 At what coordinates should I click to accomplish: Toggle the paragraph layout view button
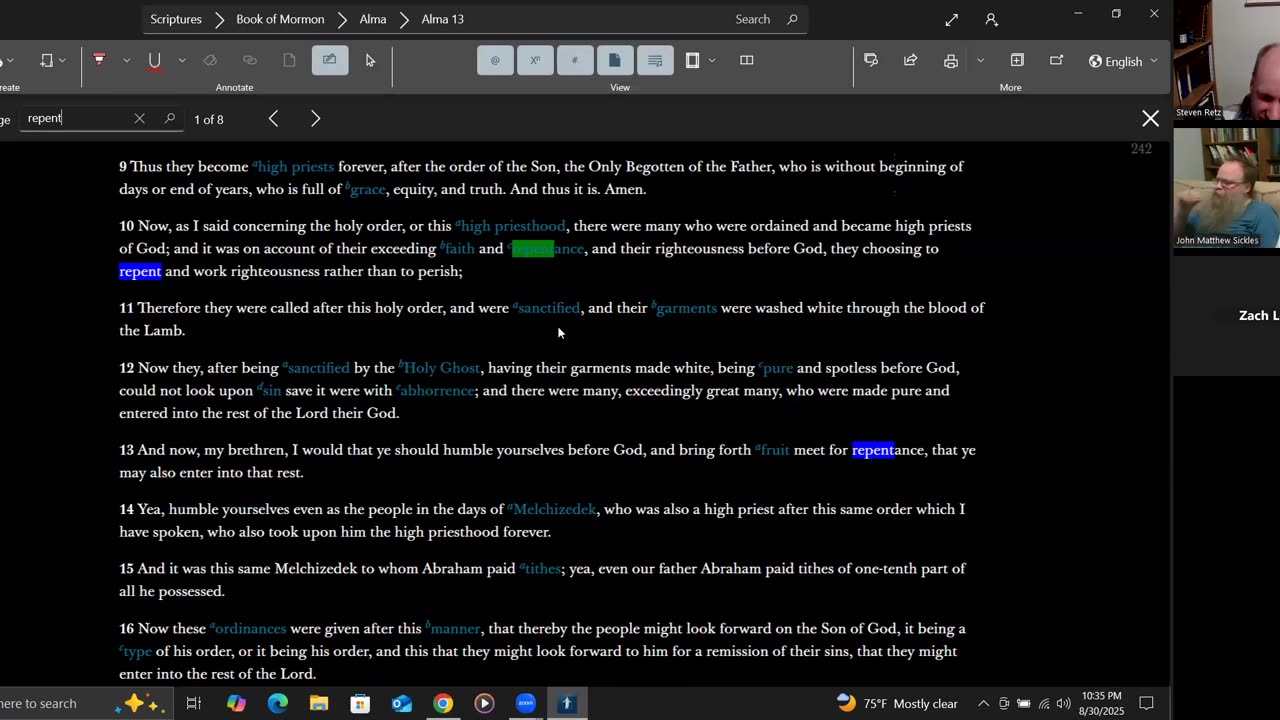click(654, 60)
